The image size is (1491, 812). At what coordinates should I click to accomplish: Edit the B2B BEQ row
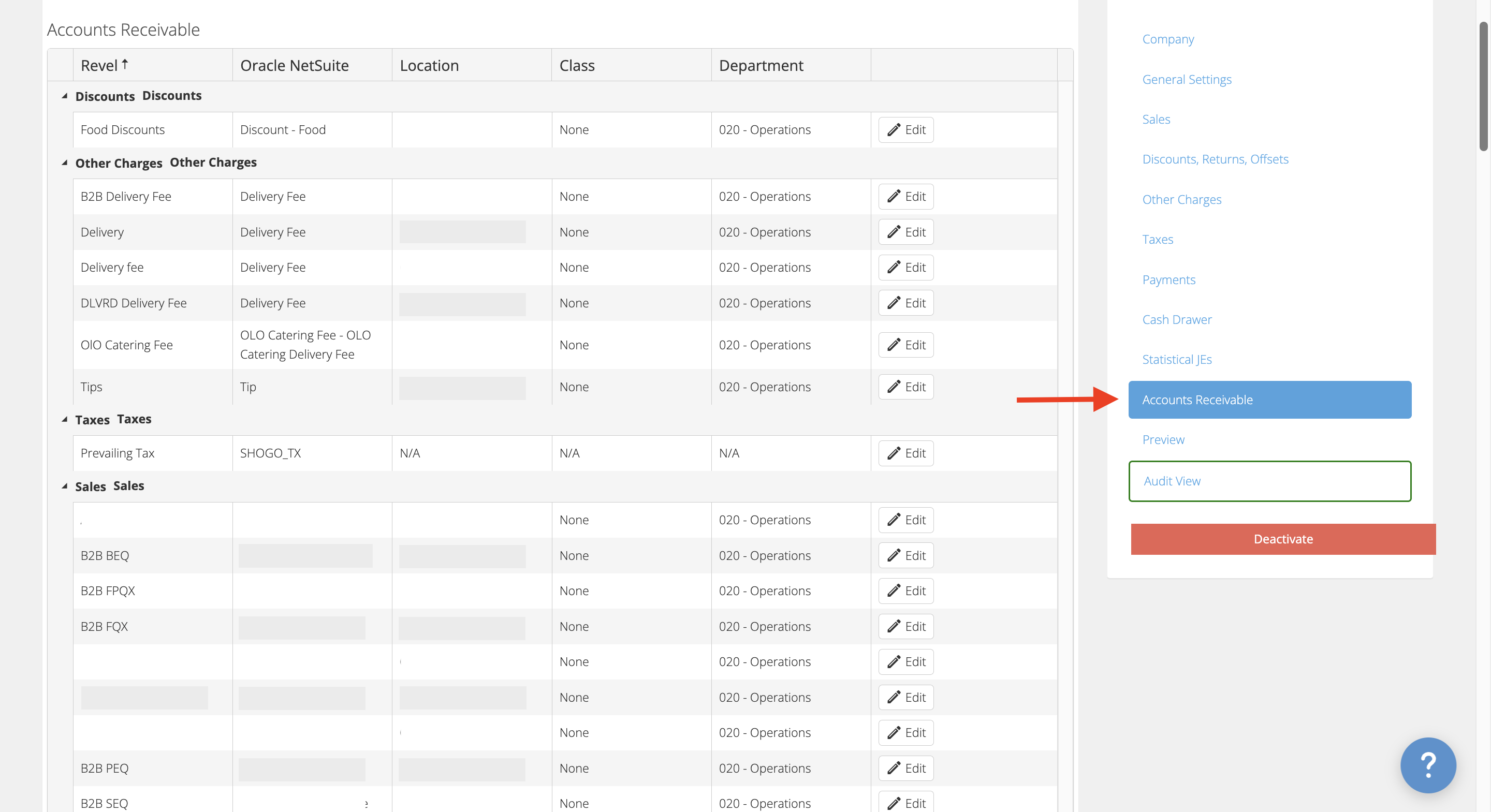(906, 556)
